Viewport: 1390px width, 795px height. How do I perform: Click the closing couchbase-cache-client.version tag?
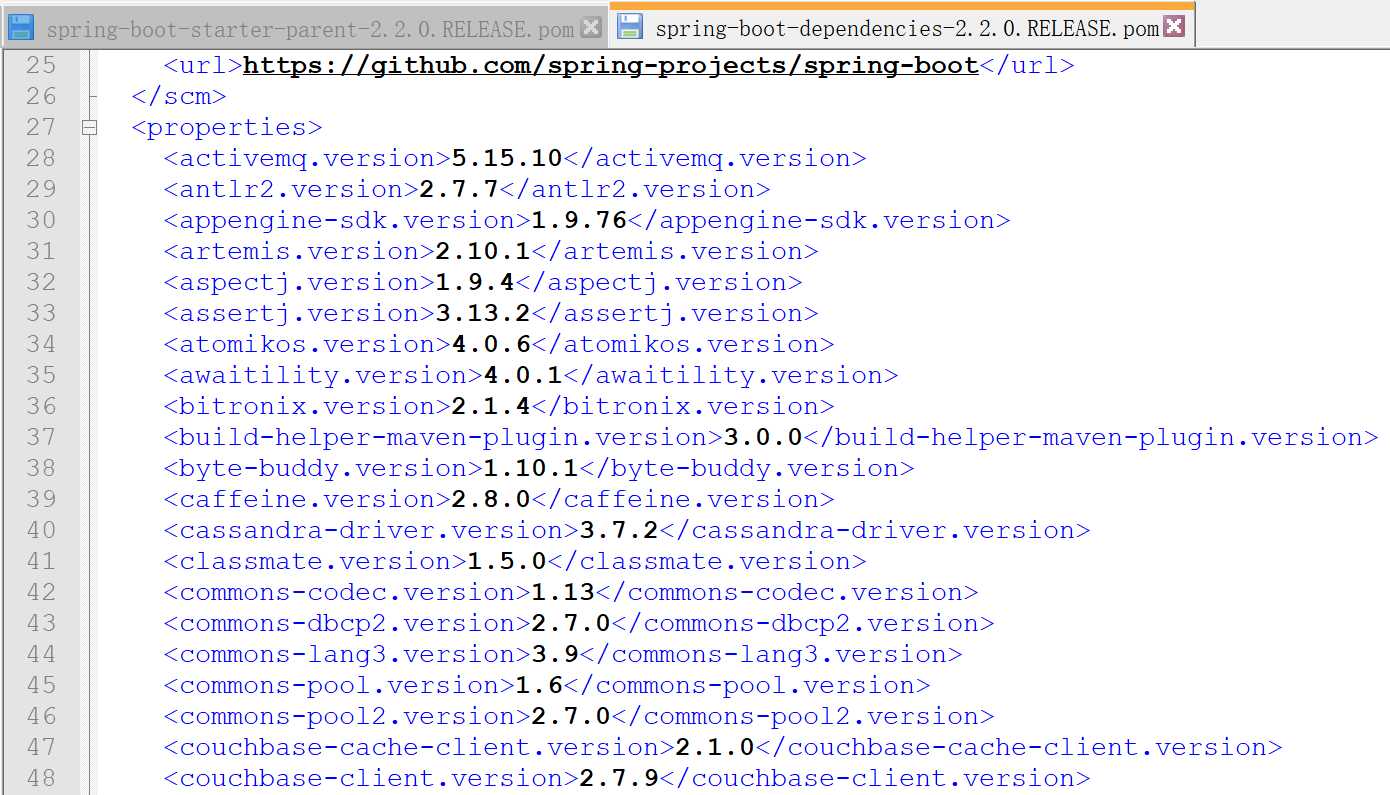tap(1019, 748)
